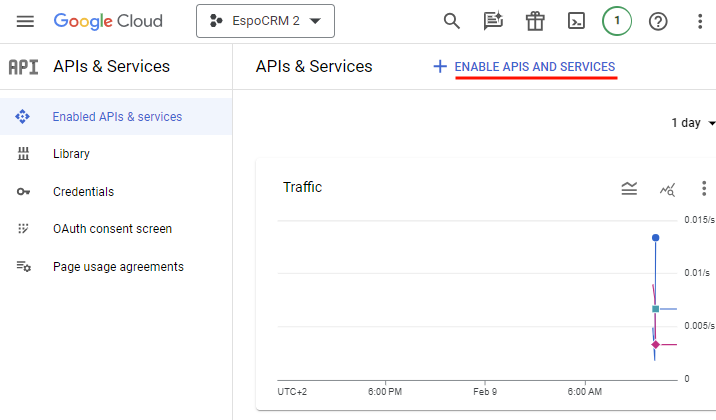
Task: Open Page usage agreements
Action: (118, 267)
